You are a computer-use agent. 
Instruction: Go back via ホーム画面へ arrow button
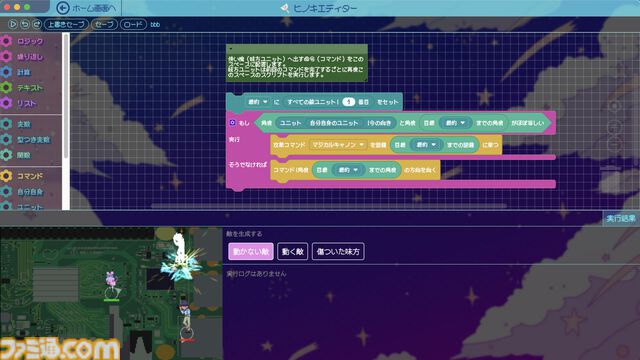63,8
